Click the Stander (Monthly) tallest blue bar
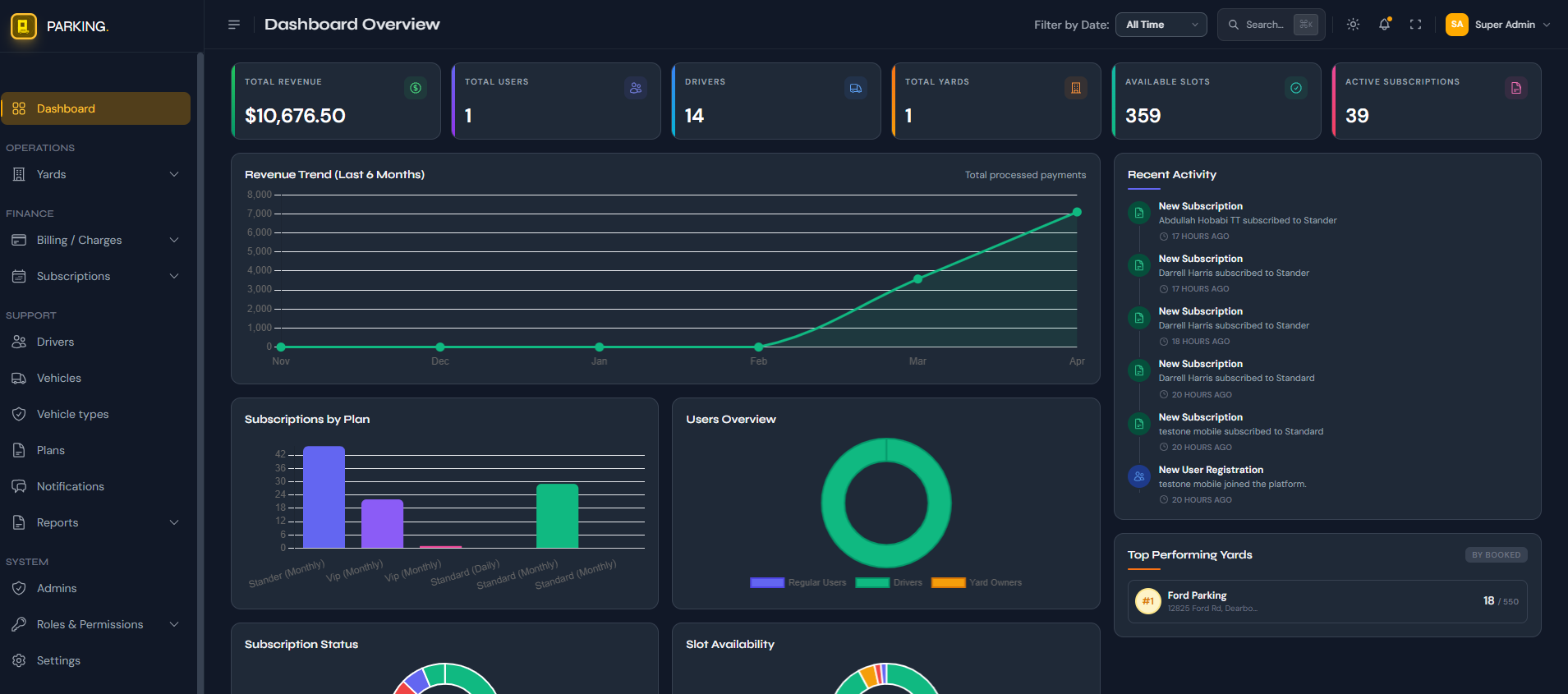 tap(324, 497)
